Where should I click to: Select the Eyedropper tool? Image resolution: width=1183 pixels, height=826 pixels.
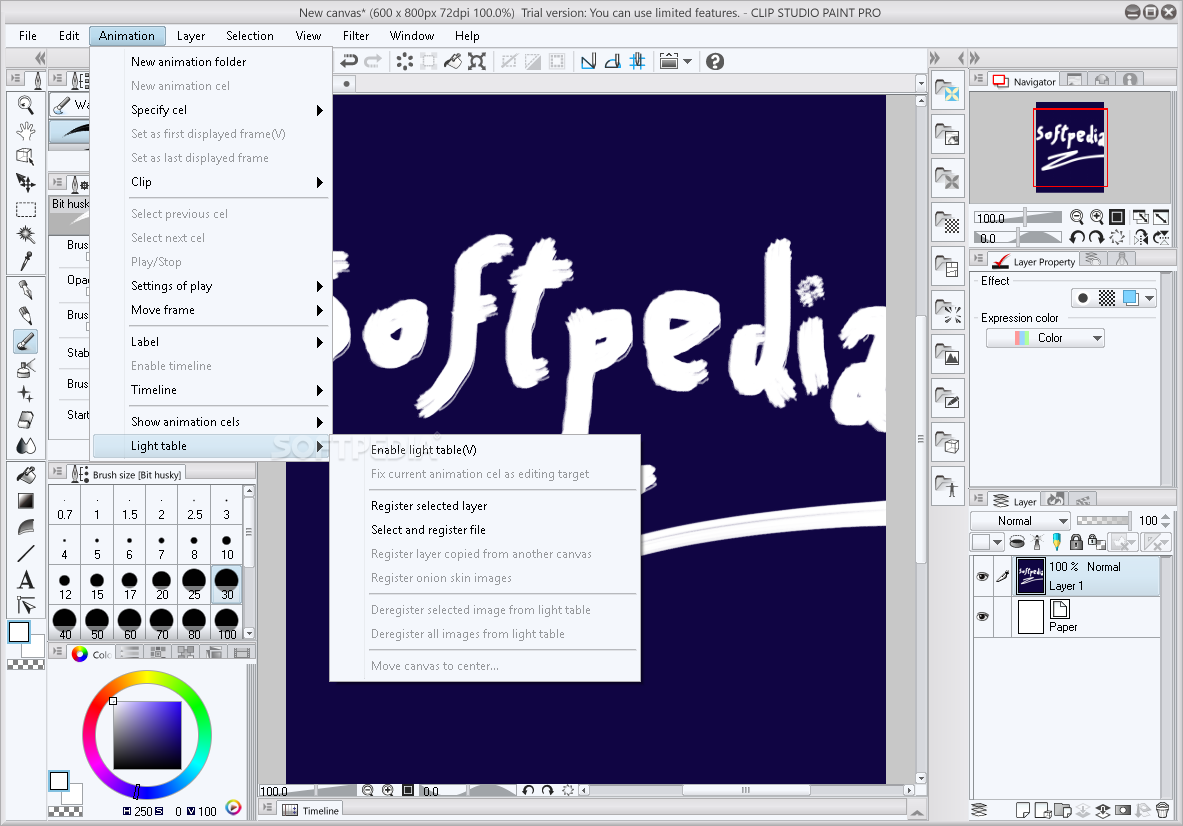(25, 260)
